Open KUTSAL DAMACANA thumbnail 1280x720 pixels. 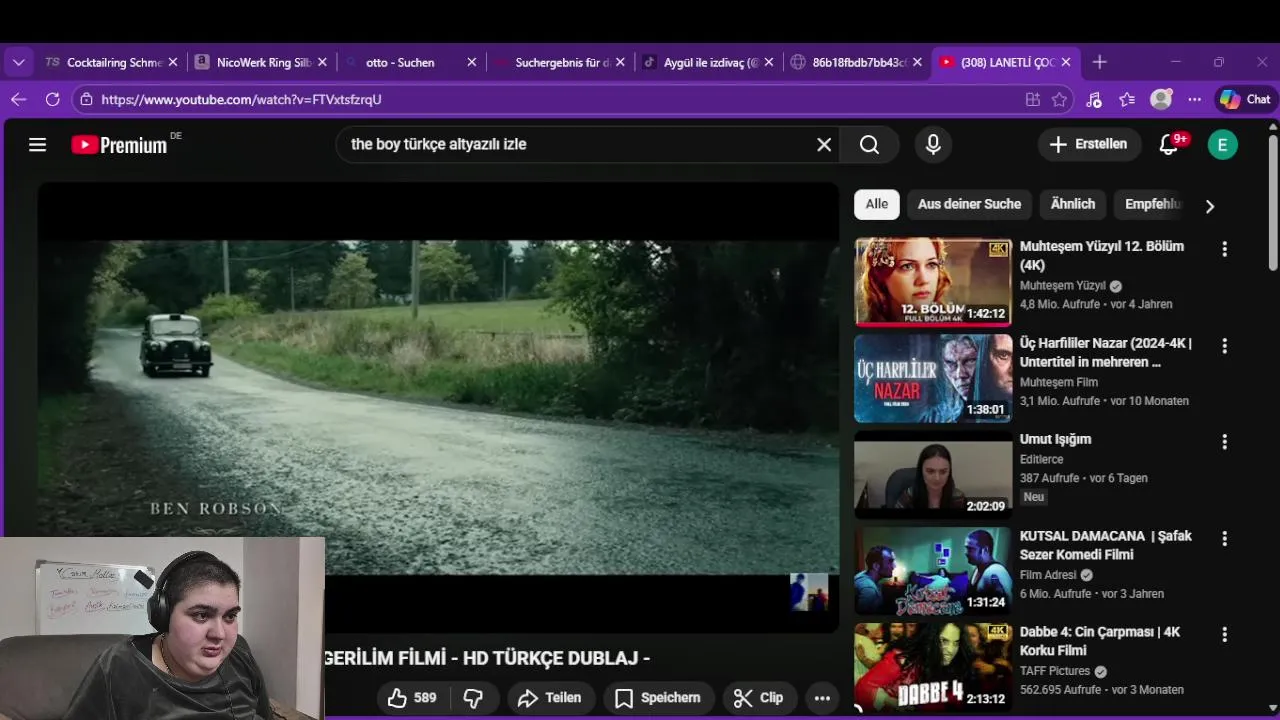click(933, 572)
